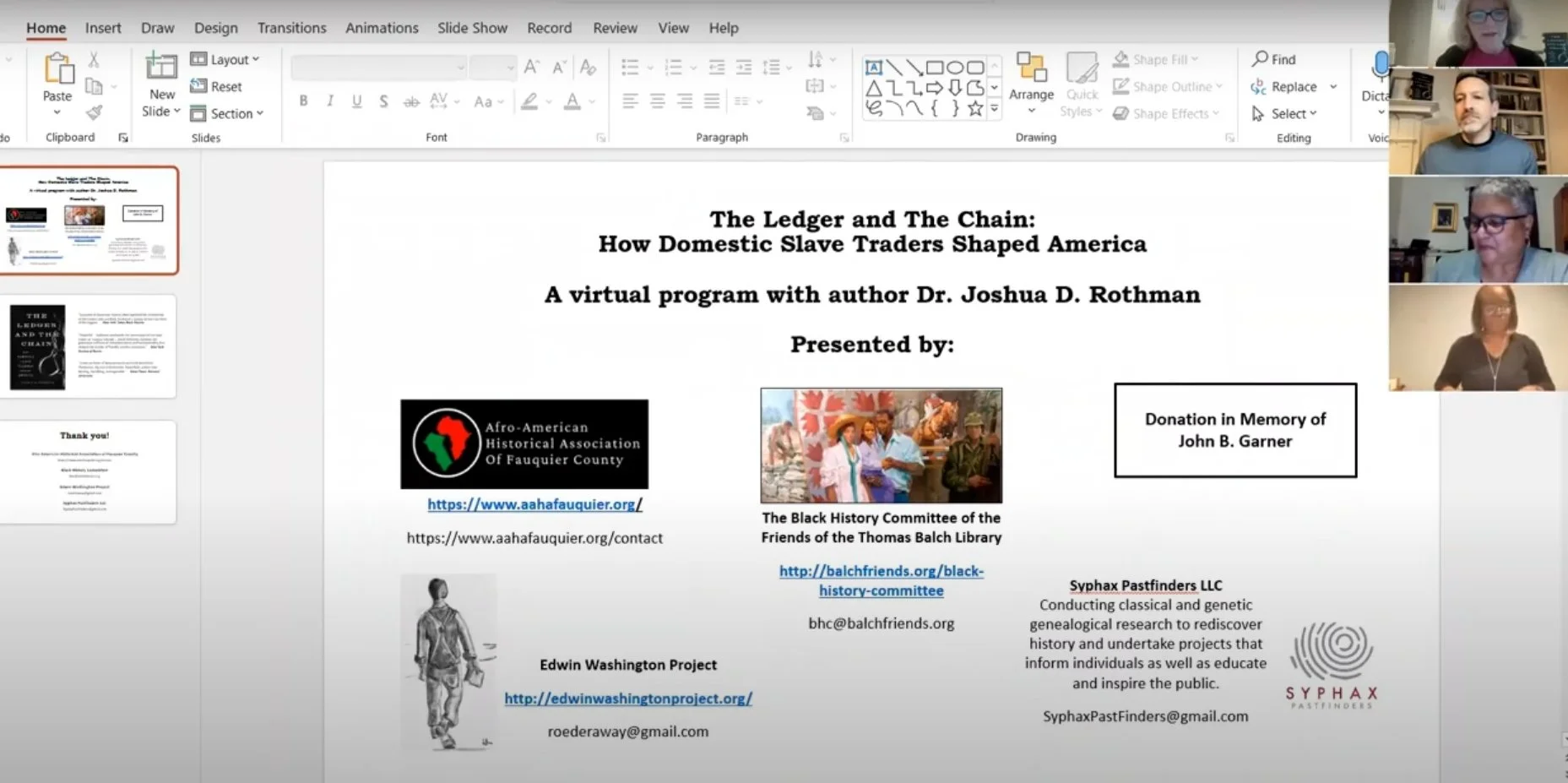
Task: Decrease font size with the smaller A icon
Action: (559, 67)
